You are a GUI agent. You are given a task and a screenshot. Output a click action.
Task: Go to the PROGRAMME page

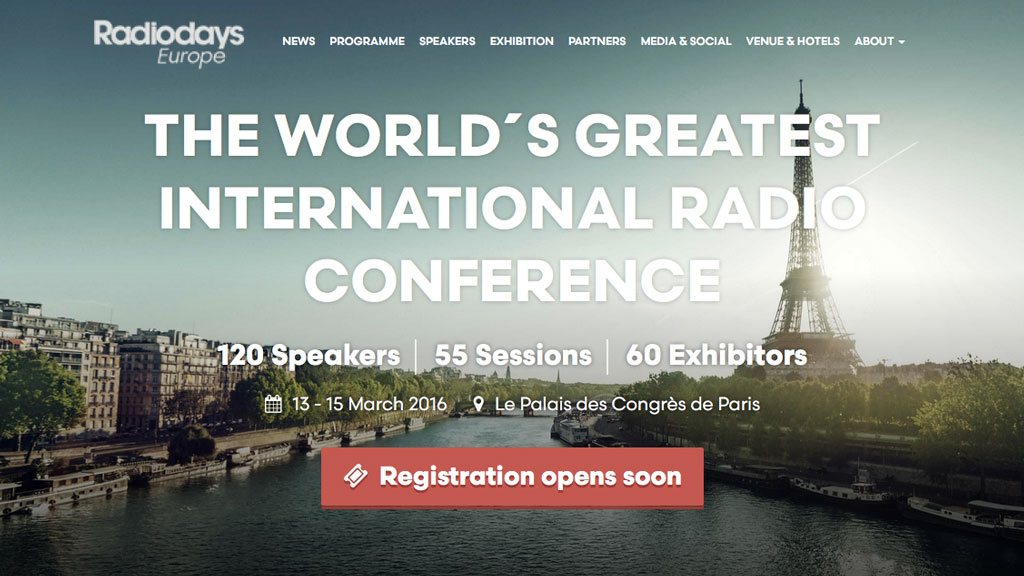pos(367,41)
